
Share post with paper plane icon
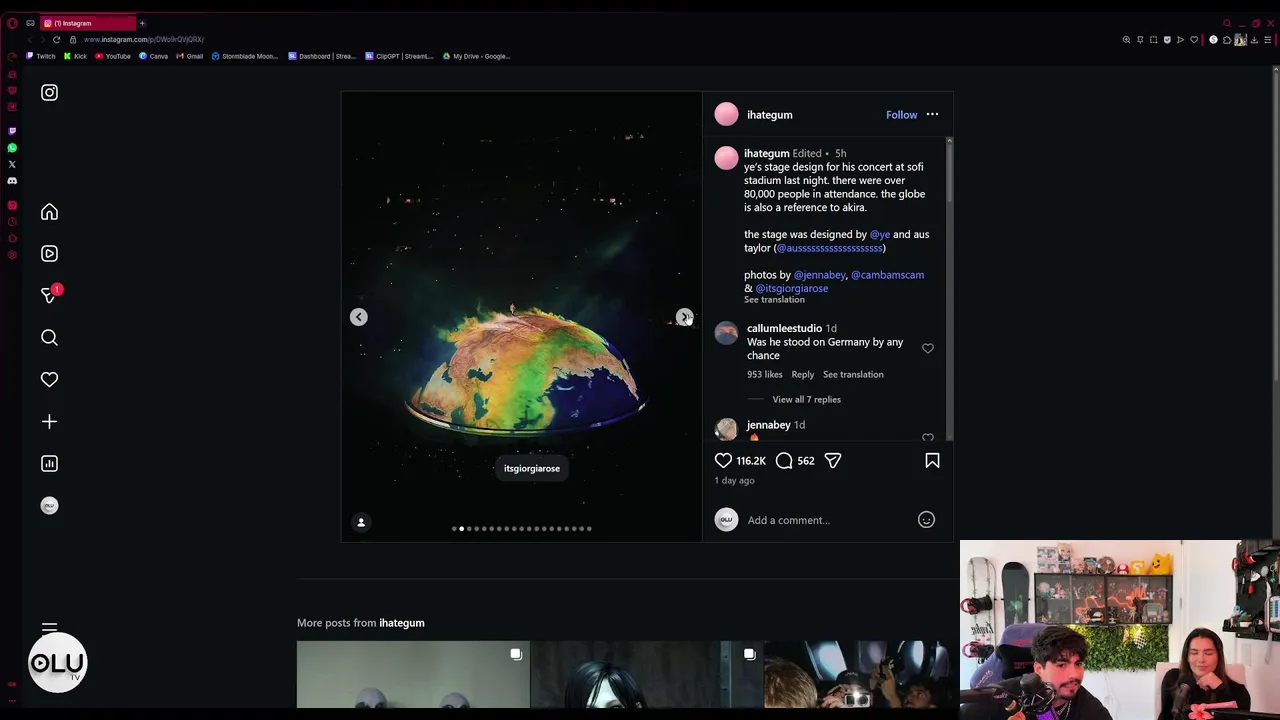pos(833,461)
